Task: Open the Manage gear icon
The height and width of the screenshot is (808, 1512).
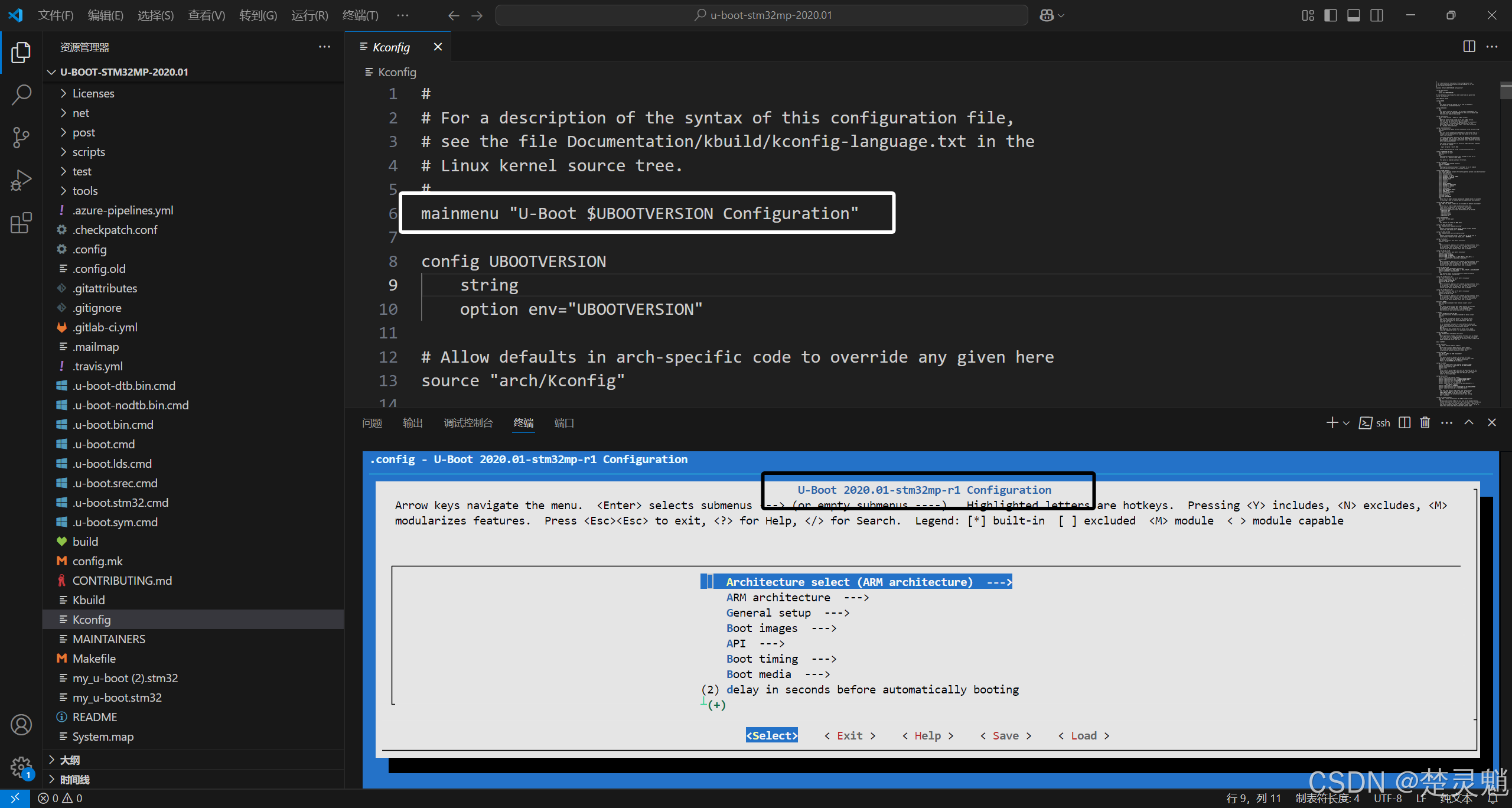Action: click(x=21, y=767)
